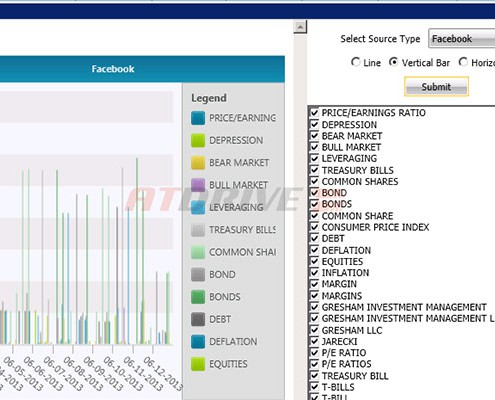Click the LEVERAGING legend blue swatch

tap(198, 207)
